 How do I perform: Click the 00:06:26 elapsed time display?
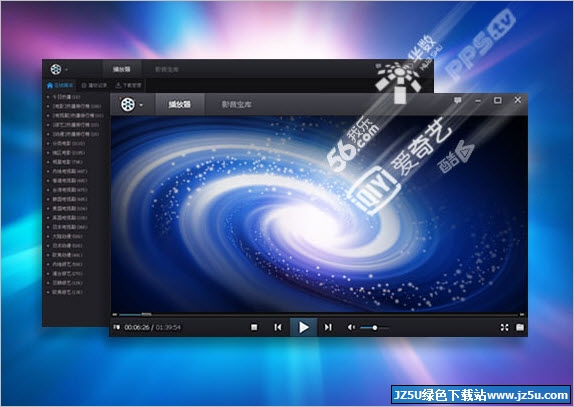click(137, 327)
